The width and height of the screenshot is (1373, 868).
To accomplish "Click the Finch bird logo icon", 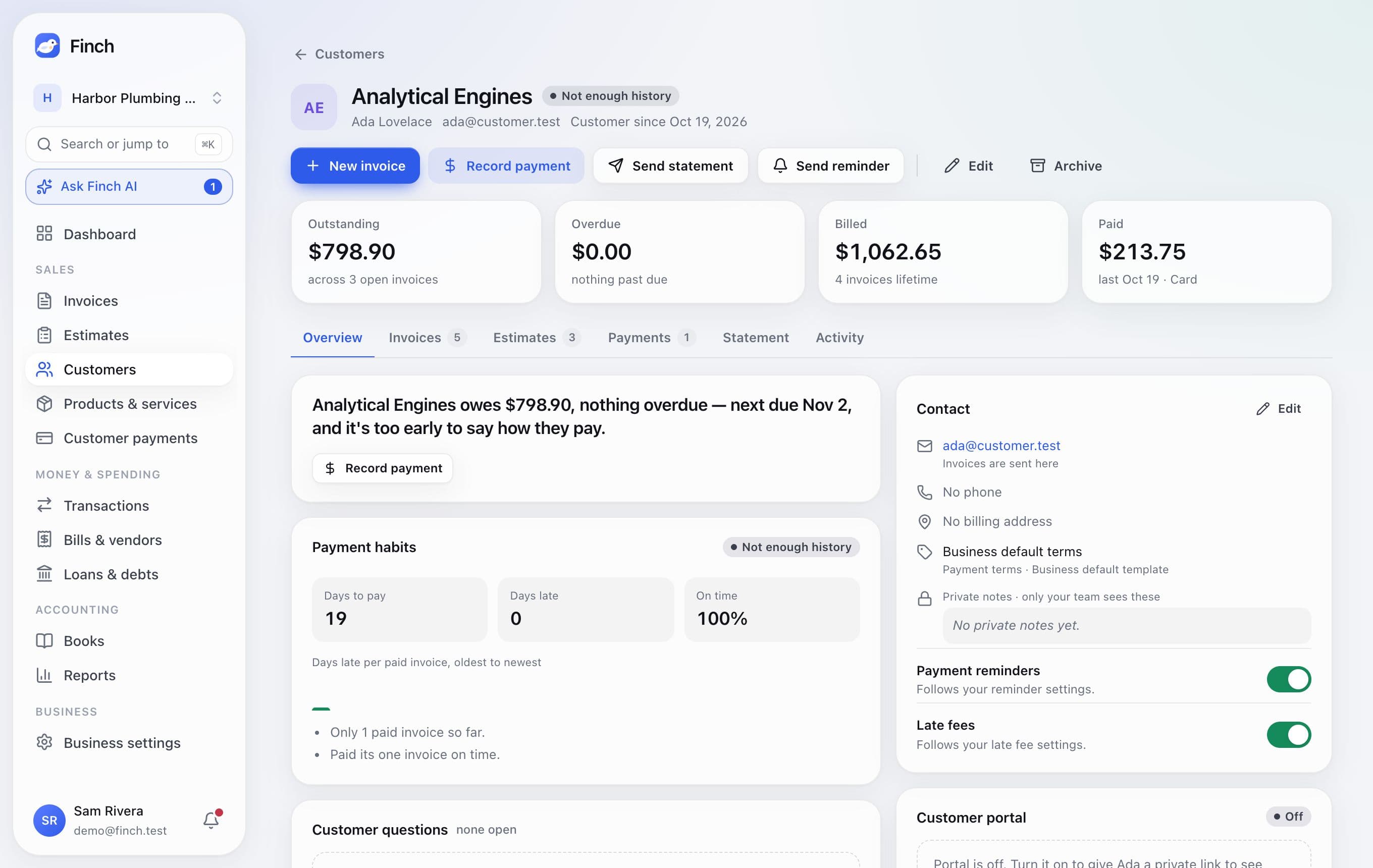I will click(x=47, y=45).
